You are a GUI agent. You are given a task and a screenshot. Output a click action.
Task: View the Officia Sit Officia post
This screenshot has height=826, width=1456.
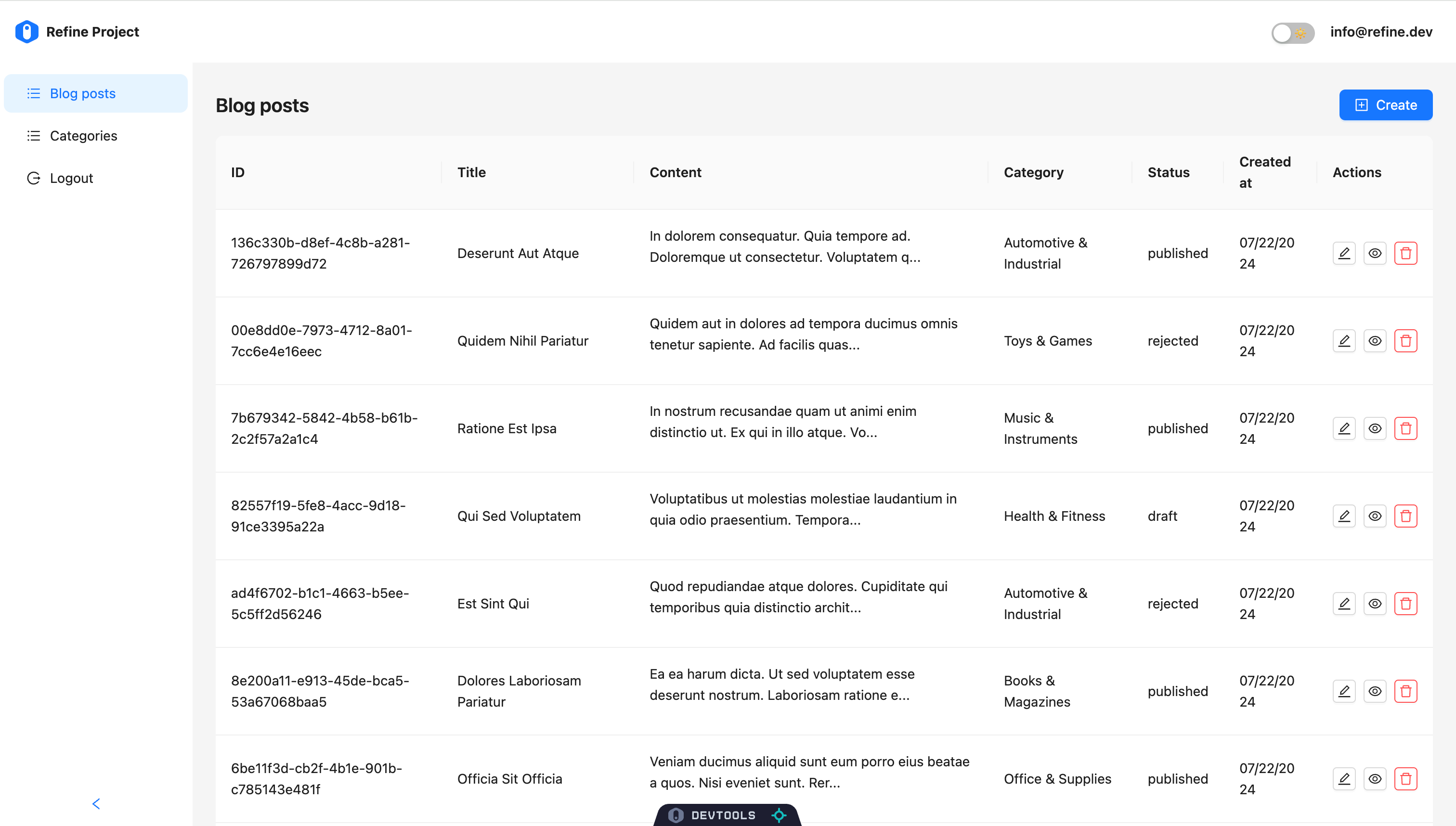tap(1374, 779)
